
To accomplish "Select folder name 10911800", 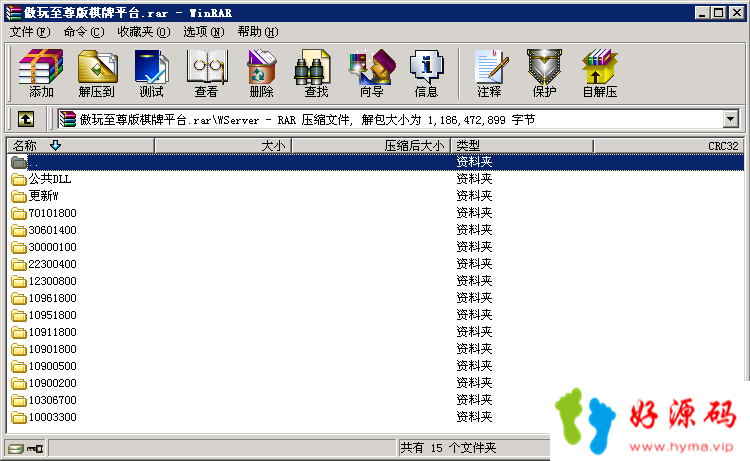I will click(x=53, y=332).
